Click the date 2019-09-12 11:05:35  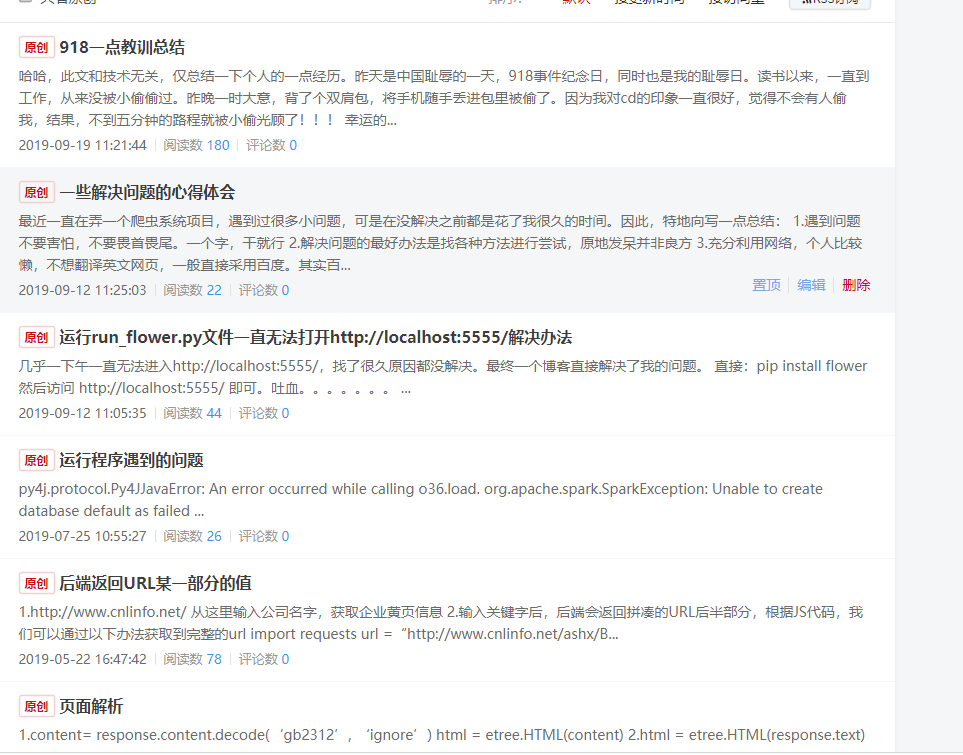tap(82, 413)
